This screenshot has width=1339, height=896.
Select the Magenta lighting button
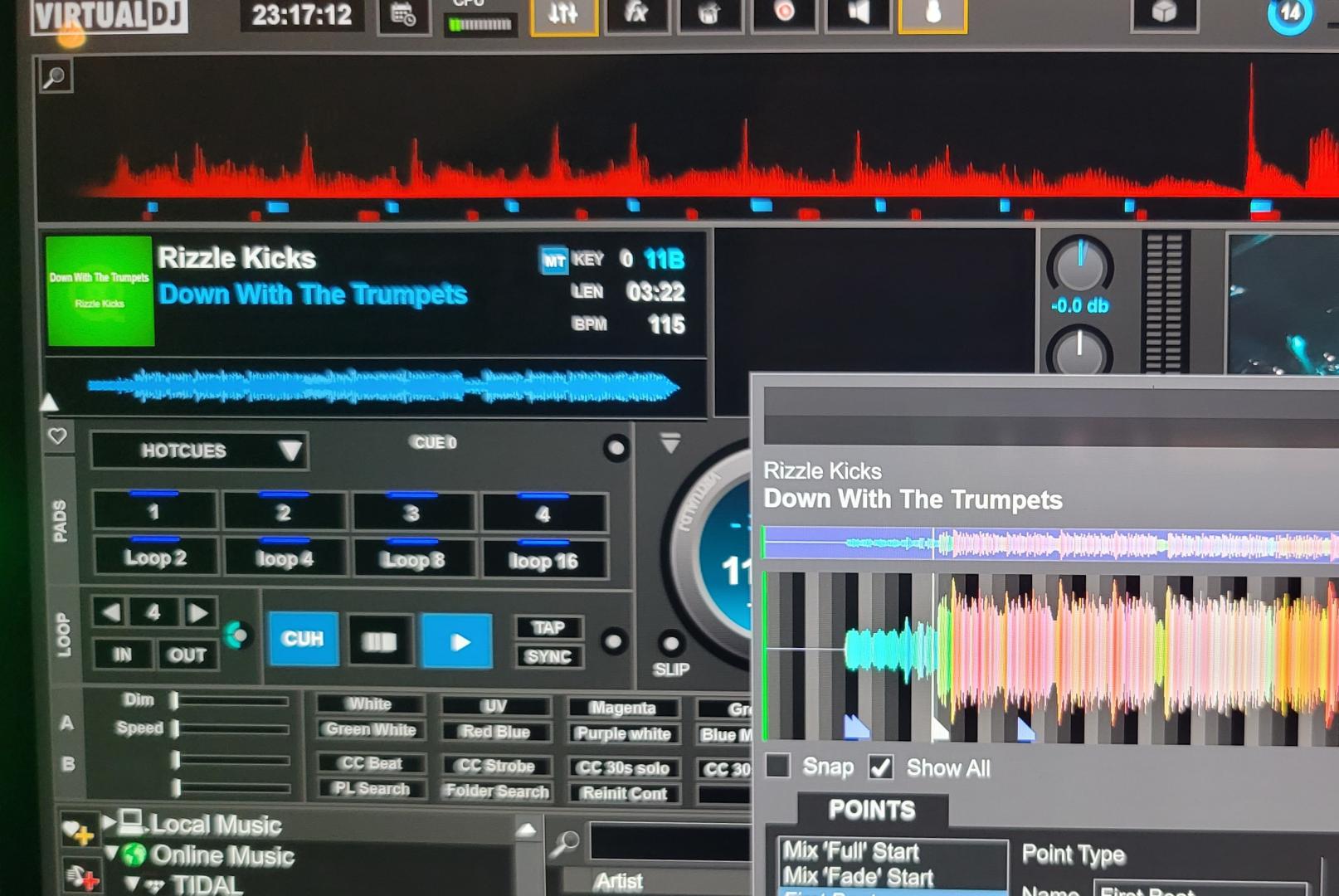tap(623, 708)
